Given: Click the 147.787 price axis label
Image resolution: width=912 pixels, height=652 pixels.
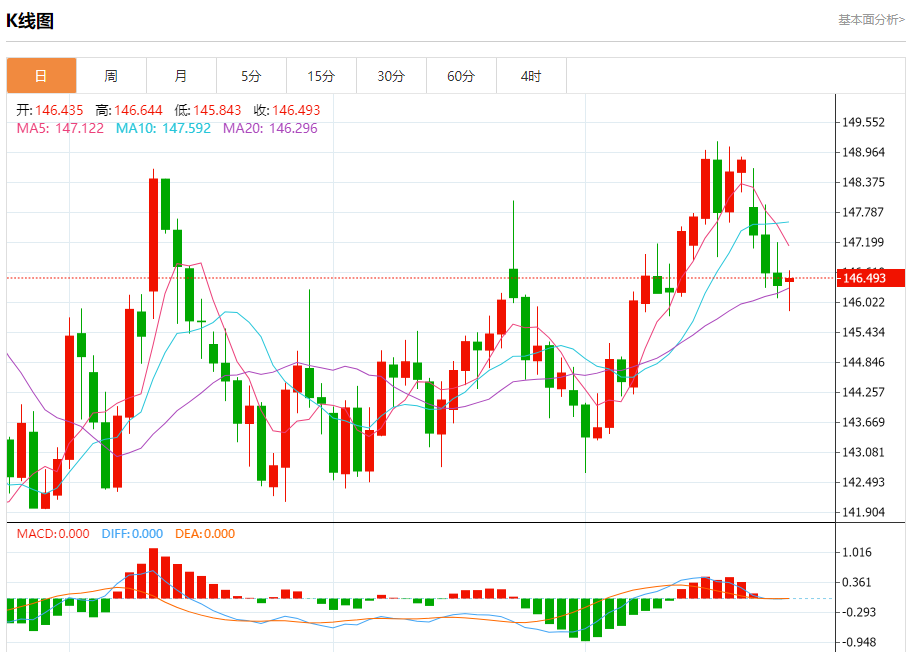Looking at the screenshot, I should pyautogui.click(x=863, y=212).
